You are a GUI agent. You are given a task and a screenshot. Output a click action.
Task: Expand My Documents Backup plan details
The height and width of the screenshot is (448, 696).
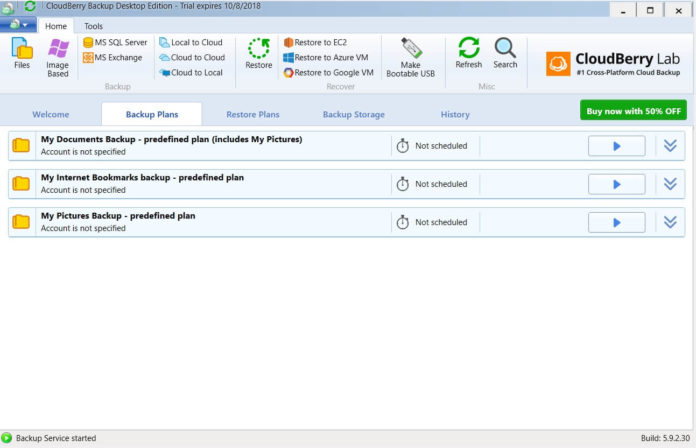point(670,145)
